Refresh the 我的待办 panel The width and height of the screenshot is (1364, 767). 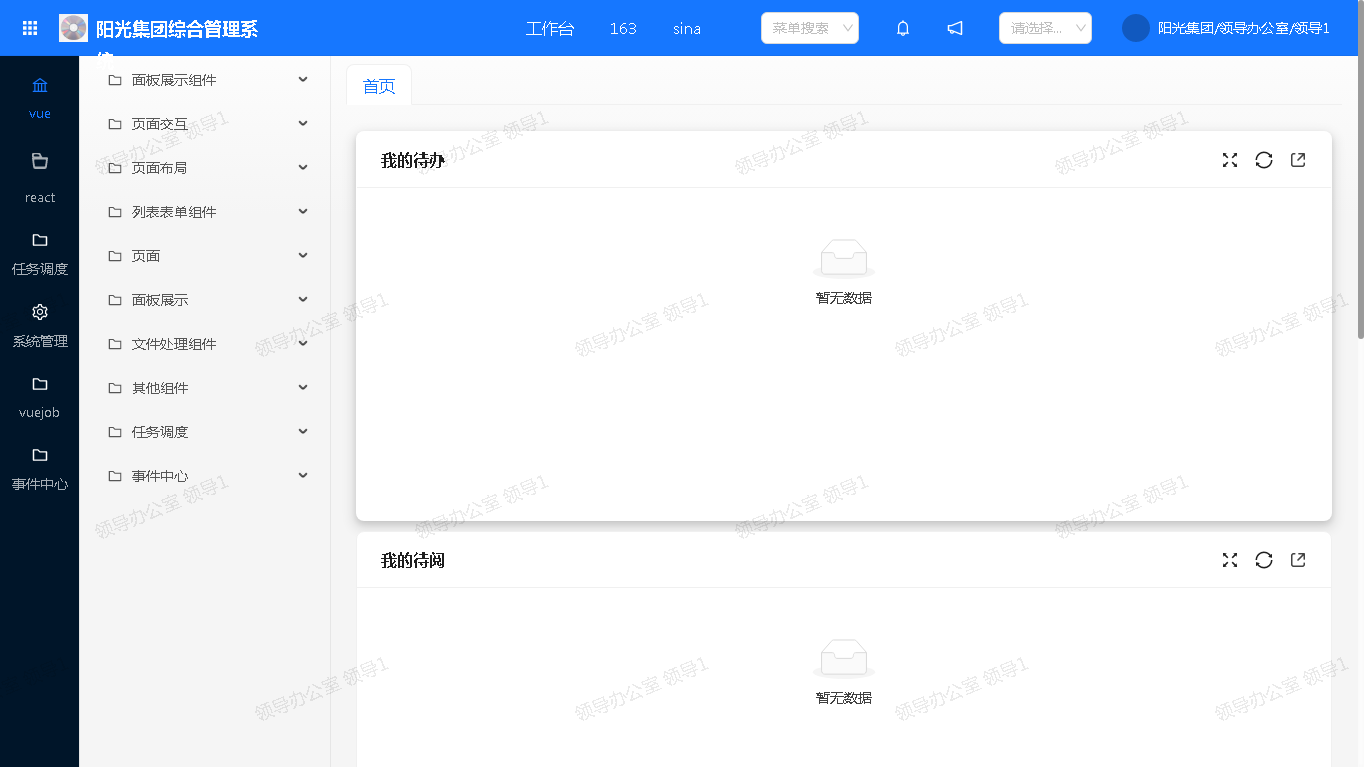(x=1264, y=160)
